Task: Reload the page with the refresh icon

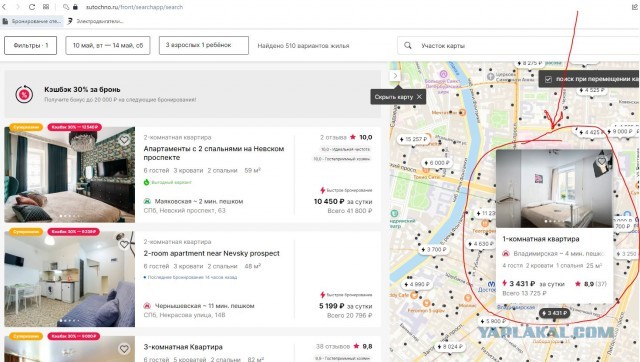Action: click(32, 7)
